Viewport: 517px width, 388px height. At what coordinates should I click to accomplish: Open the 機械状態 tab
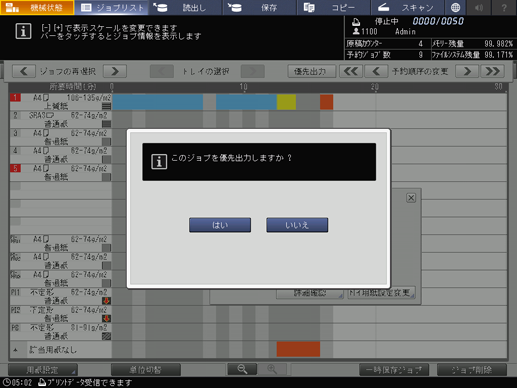pyautogui.click(x=37, y=7)
